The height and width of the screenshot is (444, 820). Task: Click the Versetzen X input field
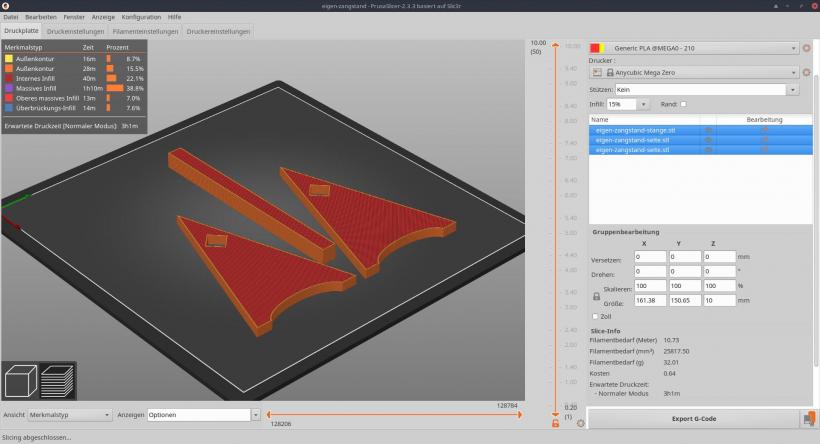[650, 257]
